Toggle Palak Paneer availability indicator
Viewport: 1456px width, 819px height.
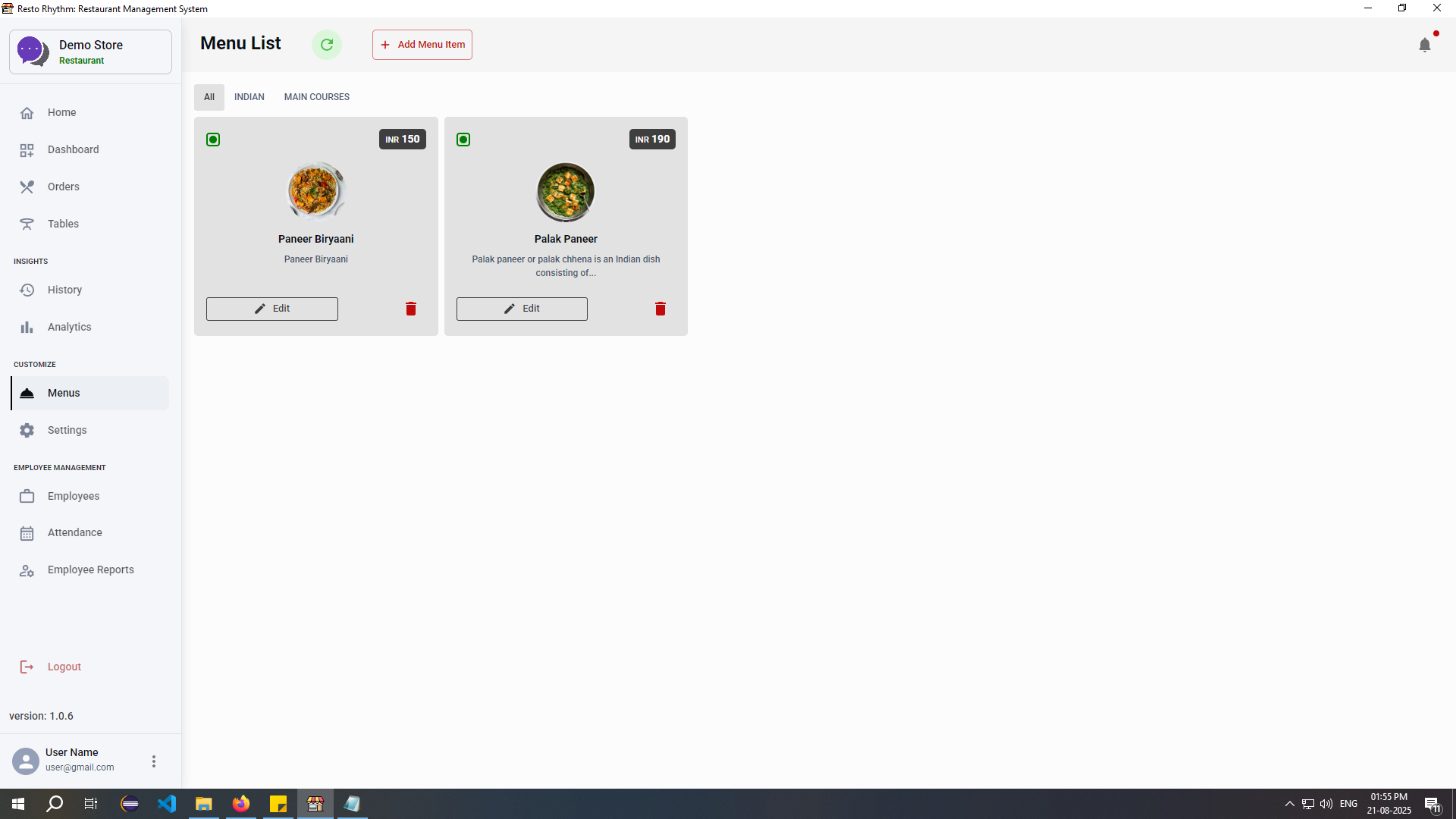[463, 140]
